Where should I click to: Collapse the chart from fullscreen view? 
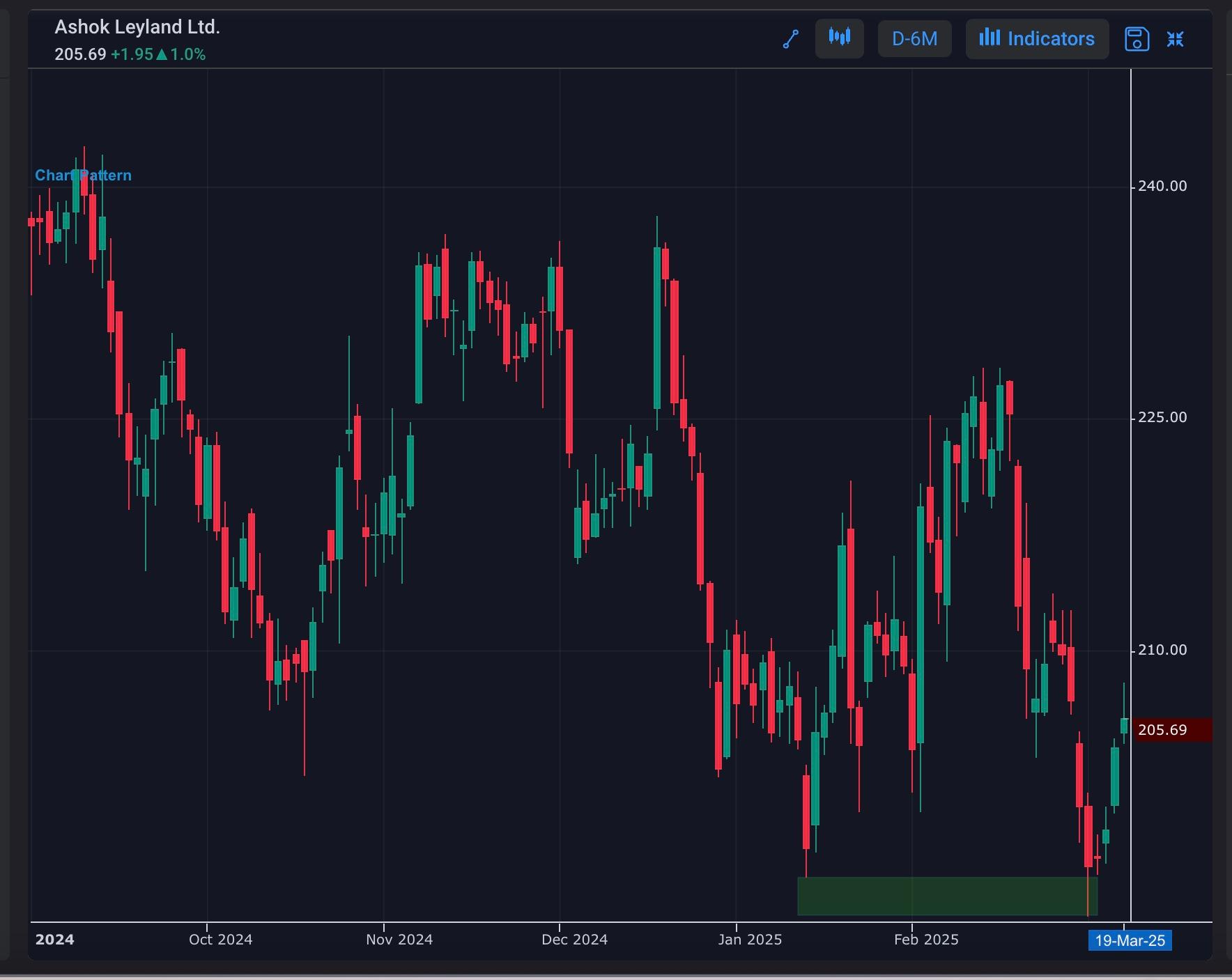pyautogui.click(x=1176, y=39)
